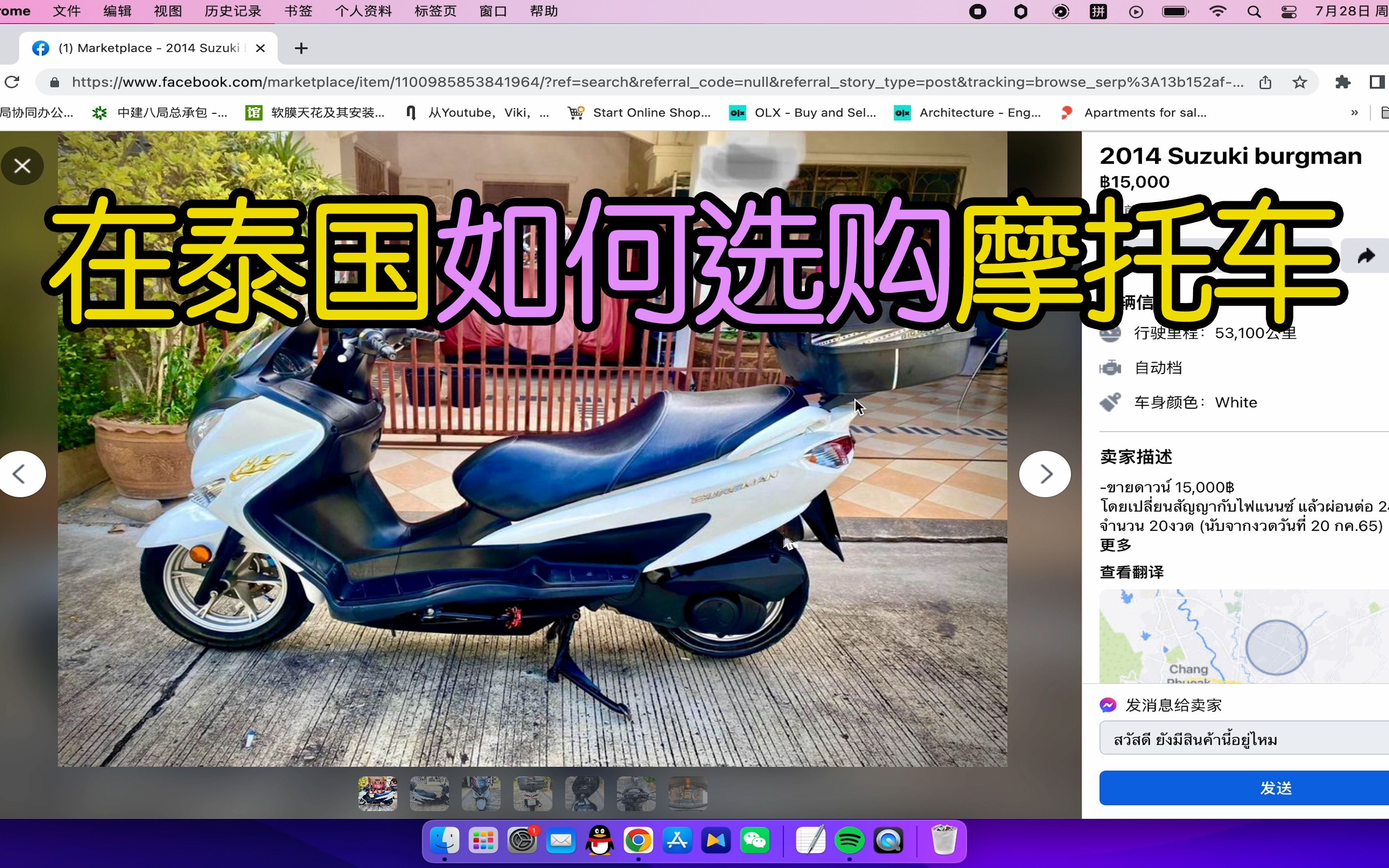Select the fourth photo thumbnail in strip
This screenshot has width=1389, height=868.
pos(533,793)
